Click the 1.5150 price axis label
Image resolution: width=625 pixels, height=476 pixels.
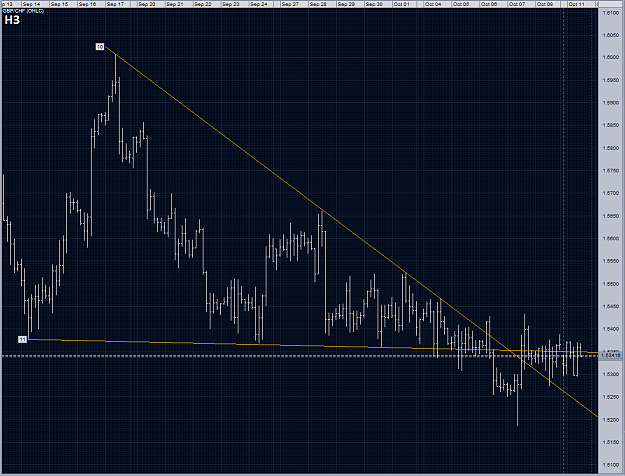(x=610, y=442)
